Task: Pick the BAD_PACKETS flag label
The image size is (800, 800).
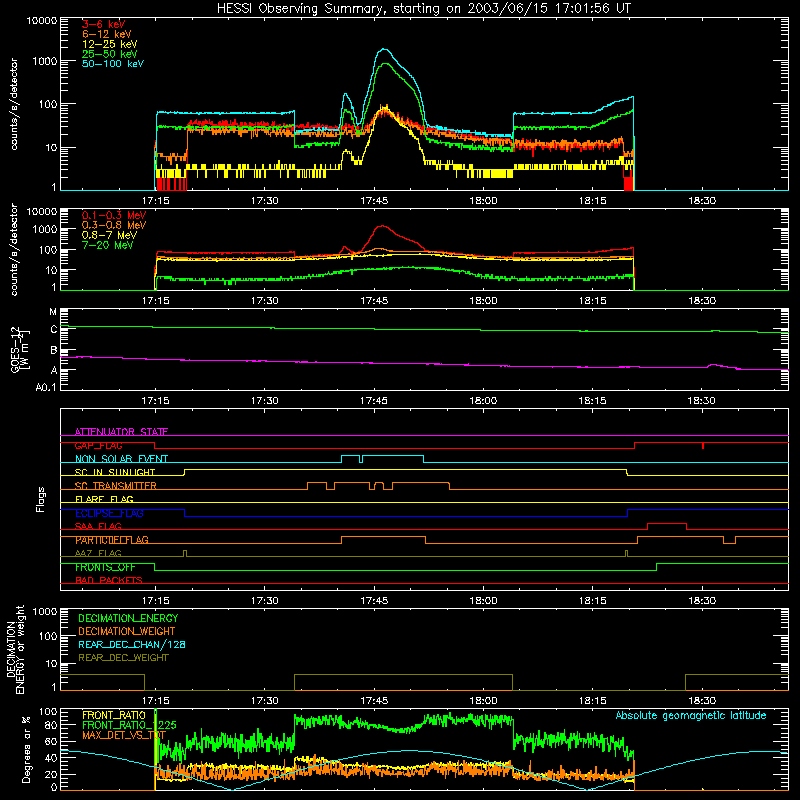Action: [109, 580]
